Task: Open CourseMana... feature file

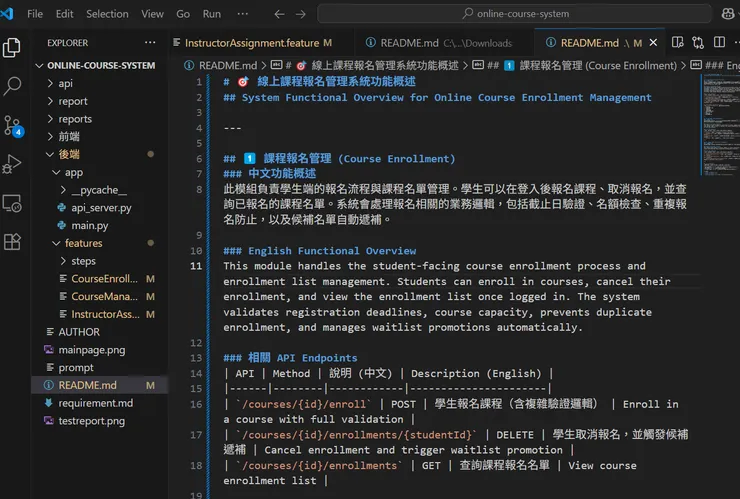Action: (x=104, y=296)
